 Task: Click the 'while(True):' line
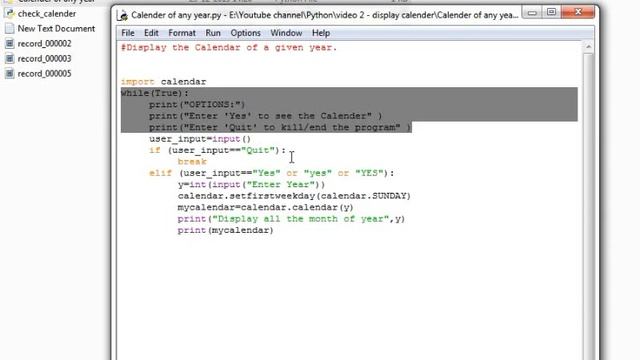point(155,93)
